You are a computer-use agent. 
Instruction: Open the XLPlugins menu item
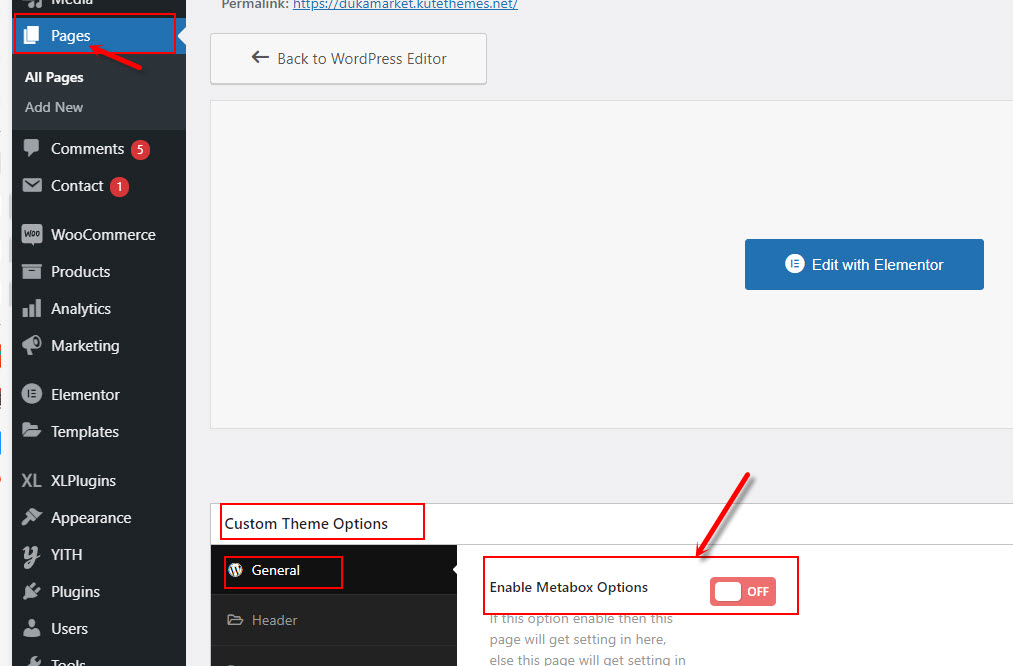click(99, 481)
